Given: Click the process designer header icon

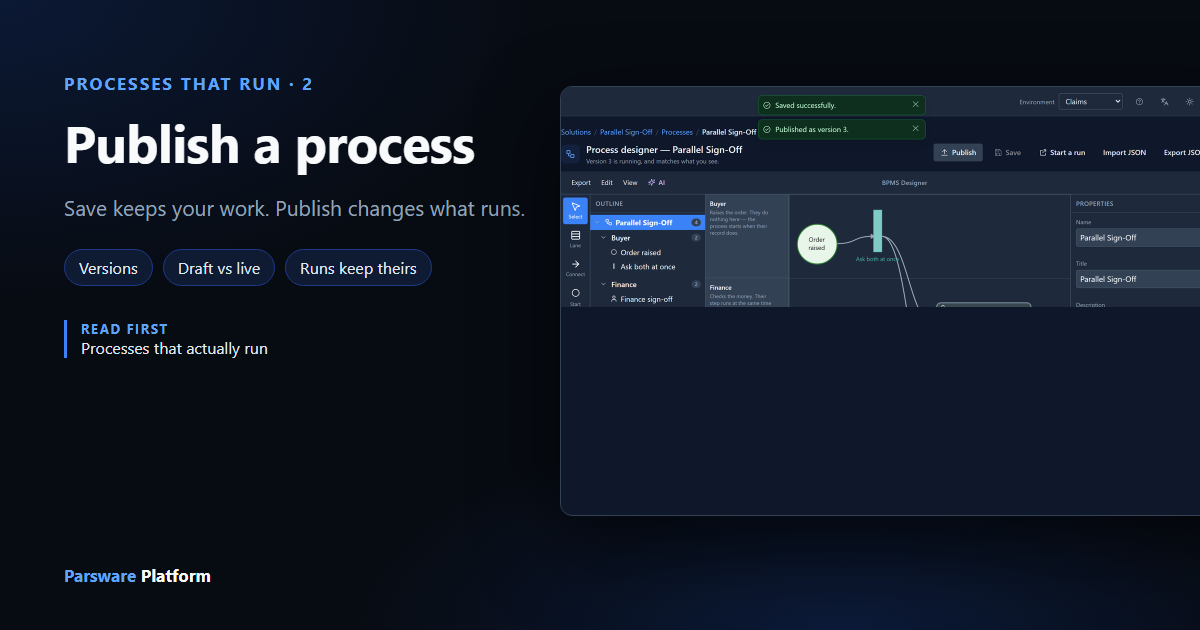Looking at the screenshot, I should click(571, 154).
